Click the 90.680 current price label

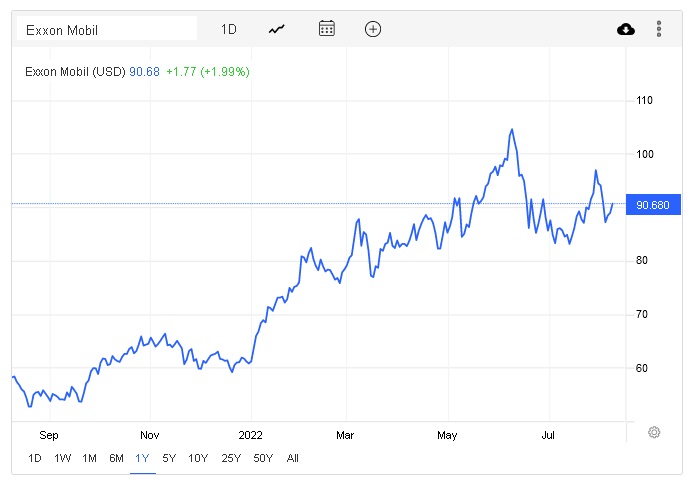[653, 205]
